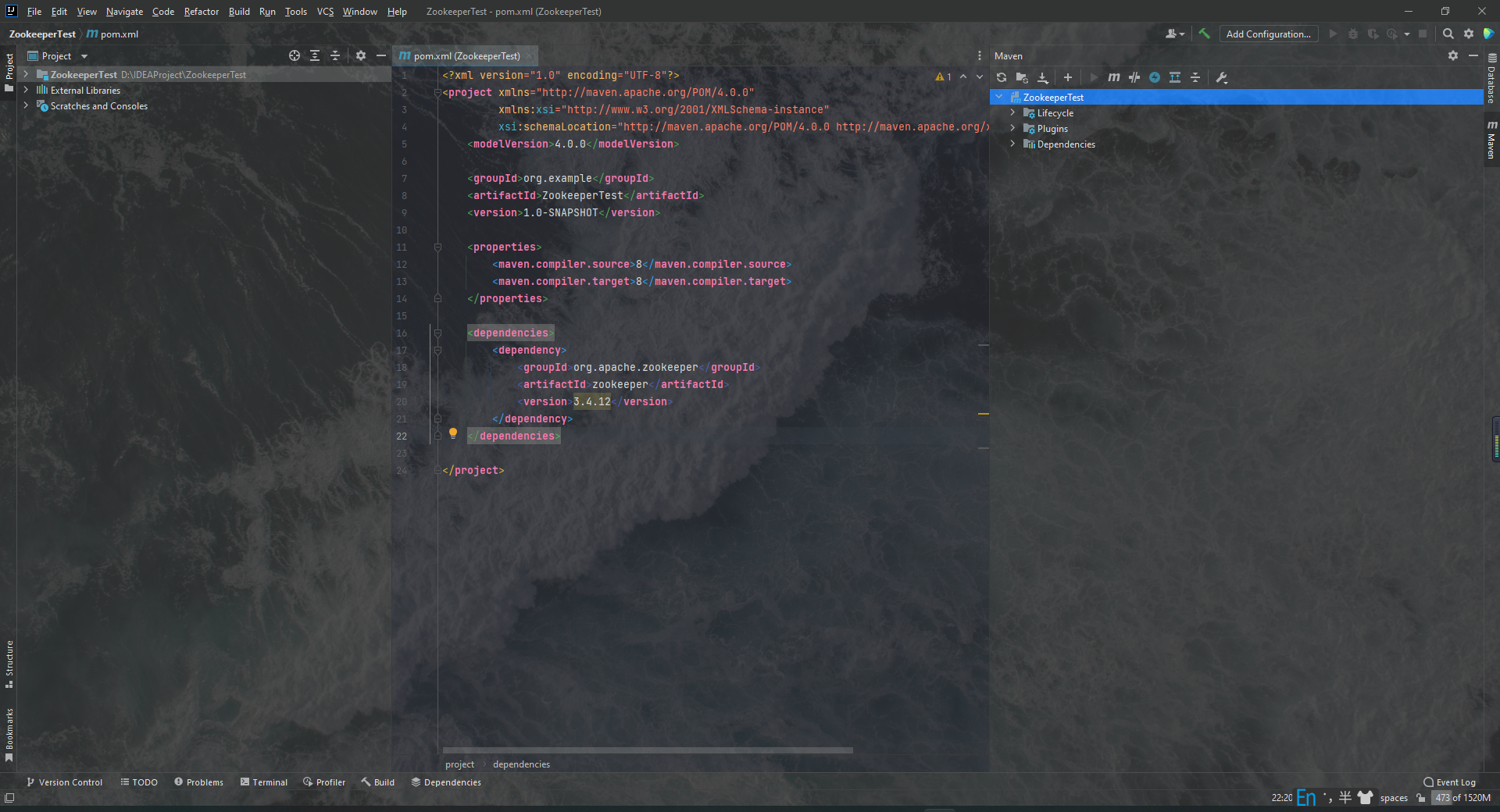1500x812 pixels.
Task: Fold dependencies block at line 16
Action: [437, 333]
